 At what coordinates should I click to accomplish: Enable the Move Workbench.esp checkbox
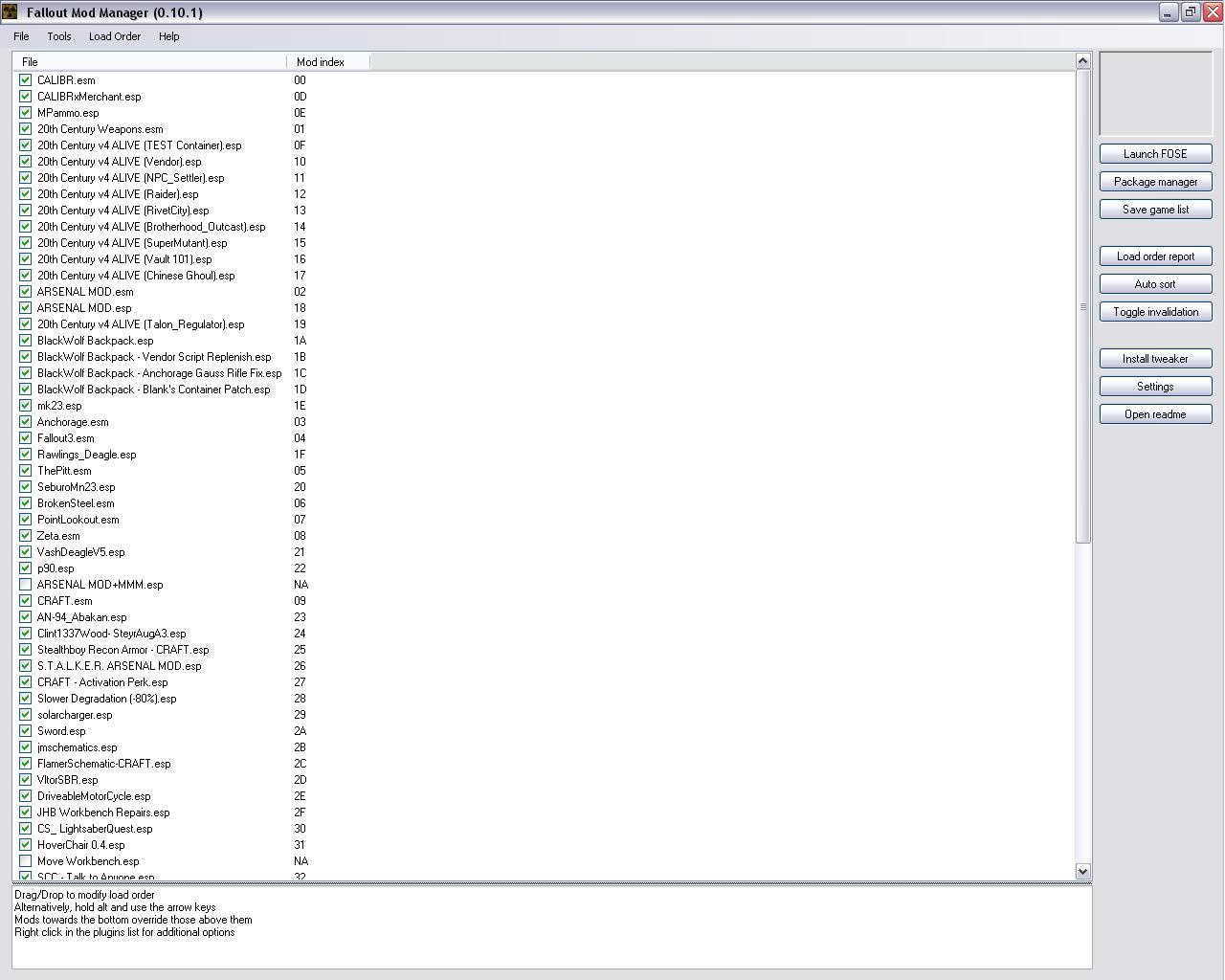[26, 861]
